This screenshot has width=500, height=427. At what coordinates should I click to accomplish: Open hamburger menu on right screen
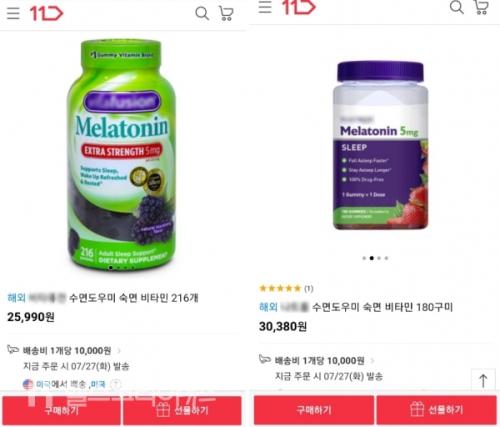[x=265, y=6]
